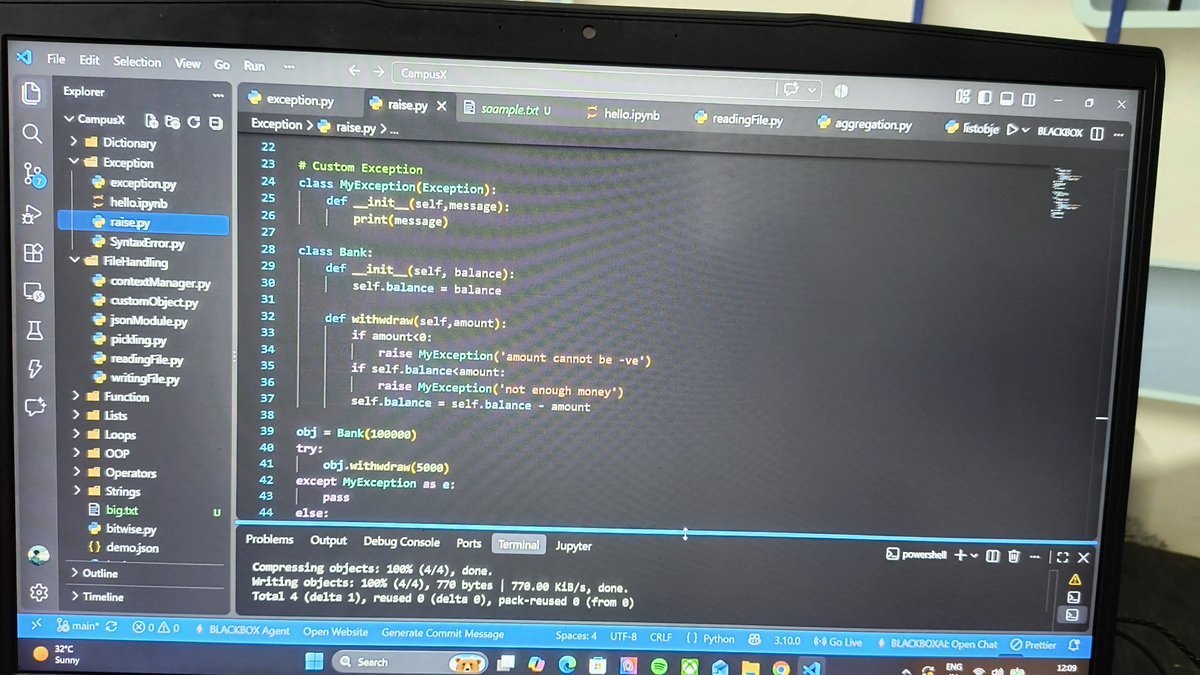1200x675 pixels.
Task: Open the Manage gear icon
Action: (39, 592)
